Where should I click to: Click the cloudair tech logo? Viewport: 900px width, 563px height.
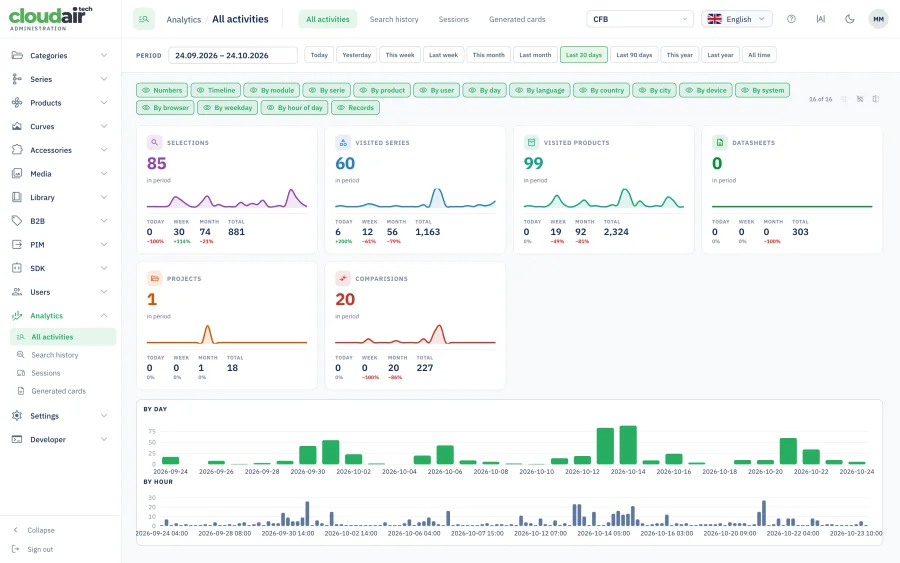[51, 18]
